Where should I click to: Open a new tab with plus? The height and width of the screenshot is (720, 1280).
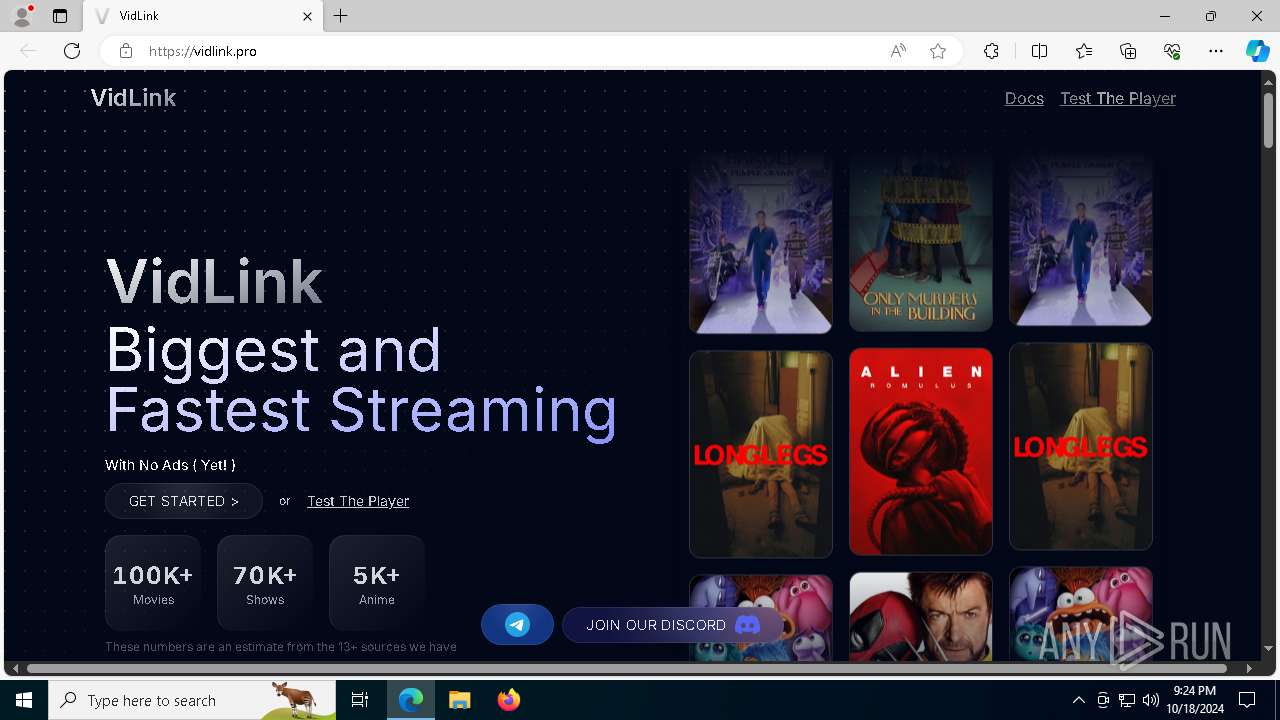click(341, 16)
